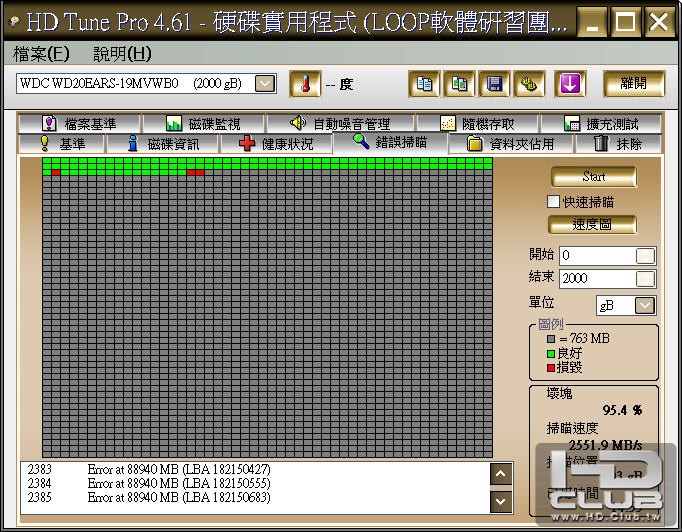682x532 pixels.
Task: Click the temperature thermometer icon
Action: pyautogui.click(x=305, y=84)
